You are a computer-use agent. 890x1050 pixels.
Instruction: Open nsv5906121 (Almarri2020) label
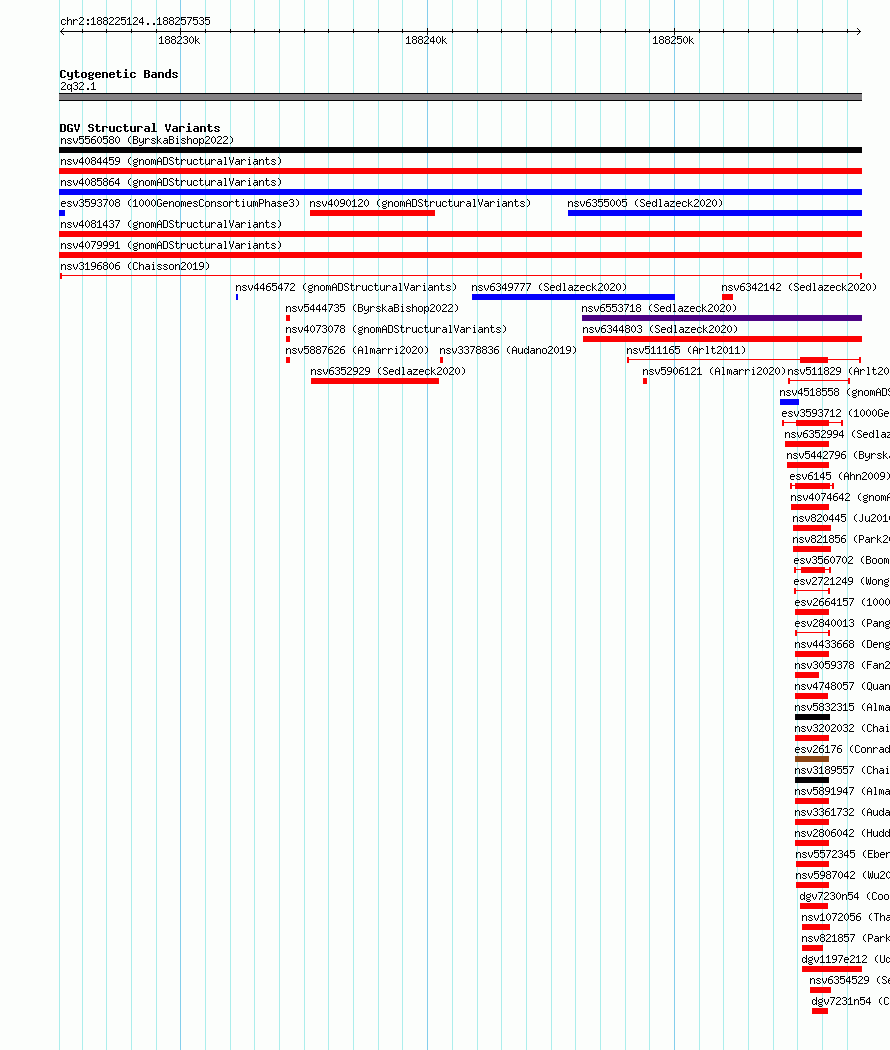714,371
